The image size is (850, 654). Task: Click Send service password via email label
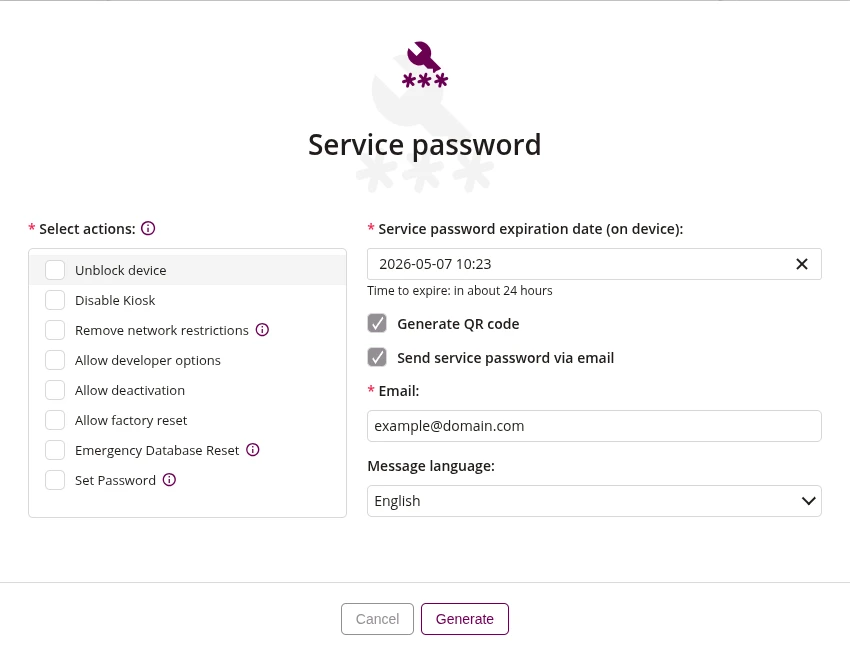point(505,358)
